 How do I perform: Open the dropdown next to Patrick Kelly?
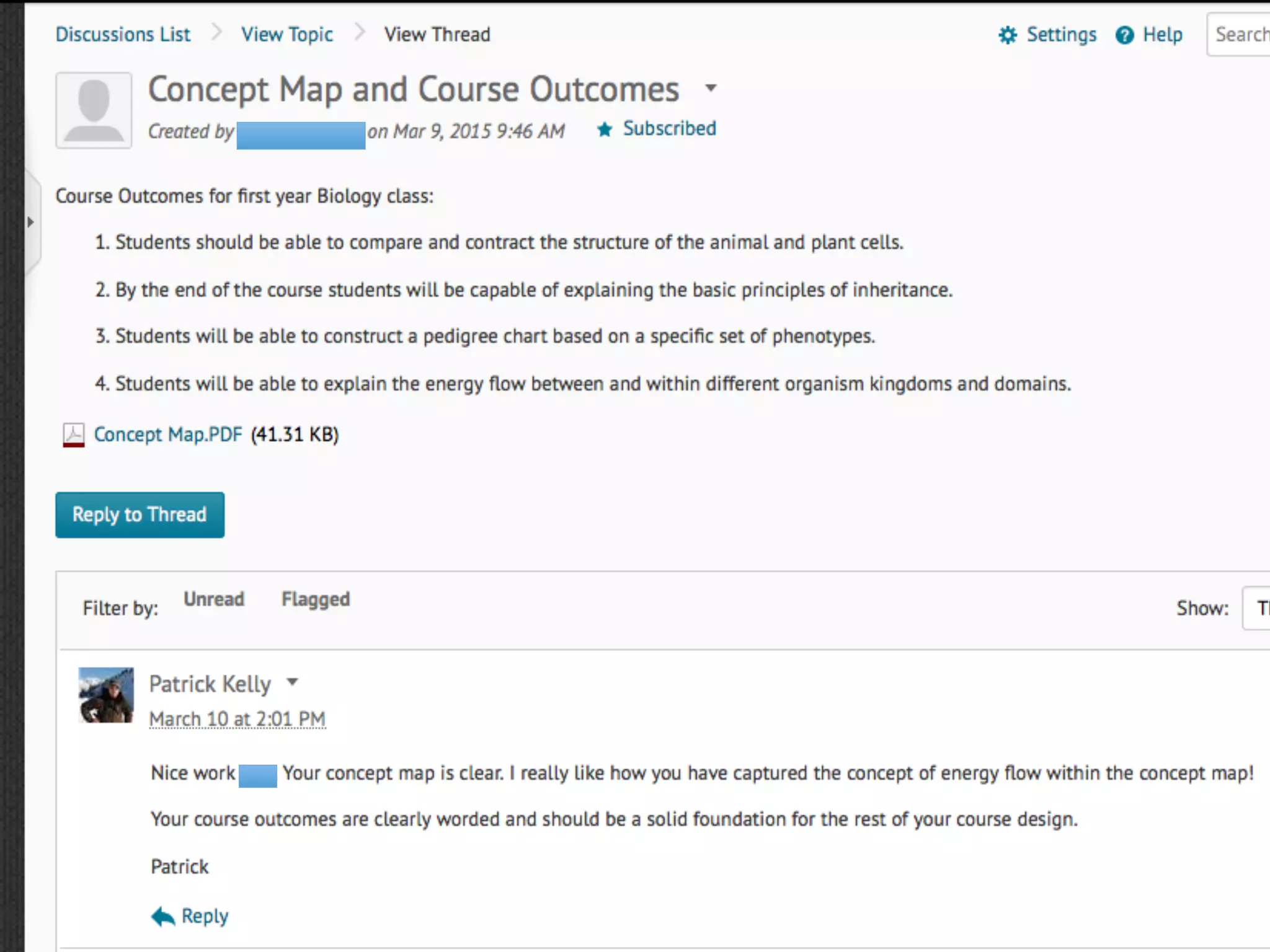293,682
